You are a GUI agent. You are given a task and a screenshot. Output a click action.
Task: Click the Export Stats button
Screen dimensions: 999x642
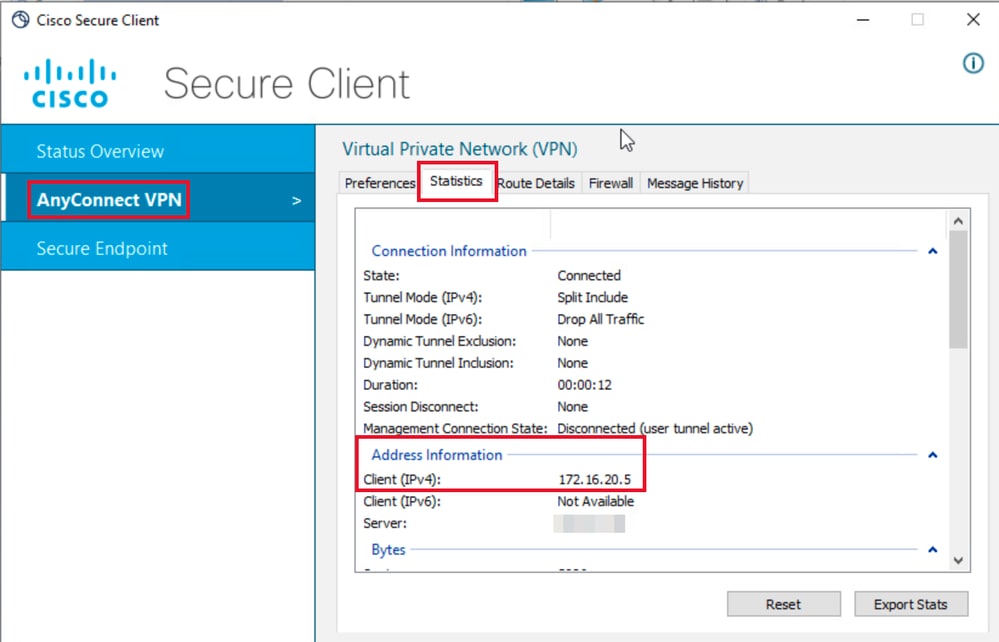coord(910,604)
